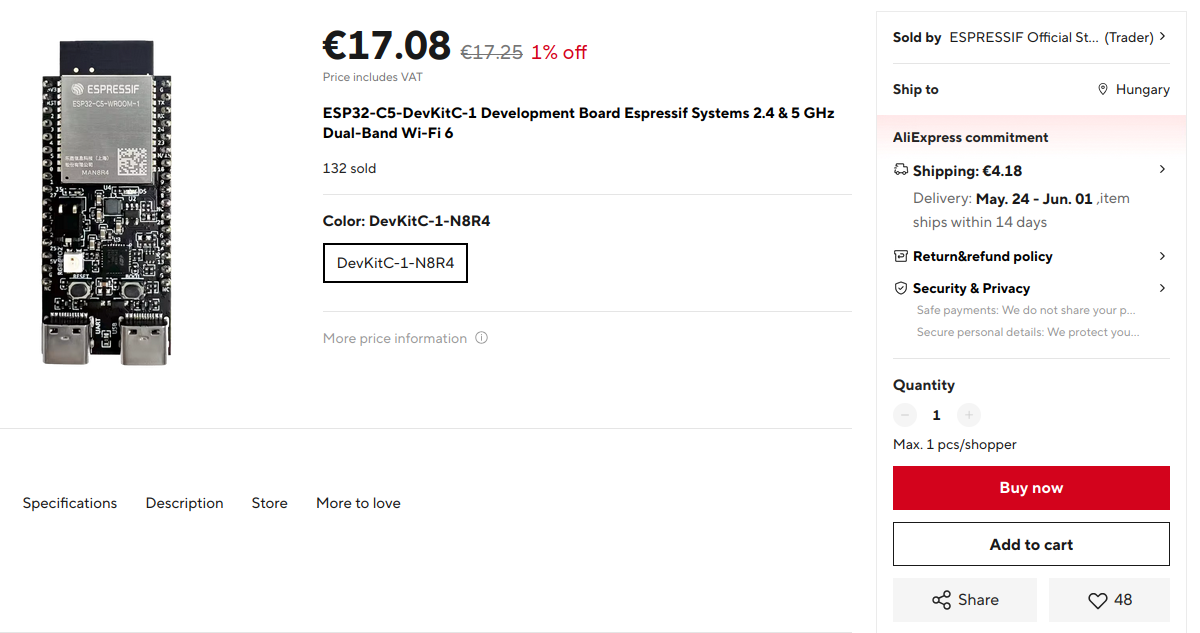Click the share icon in the Share button
Screen dimensions: 1200x633
coord(941,600)
